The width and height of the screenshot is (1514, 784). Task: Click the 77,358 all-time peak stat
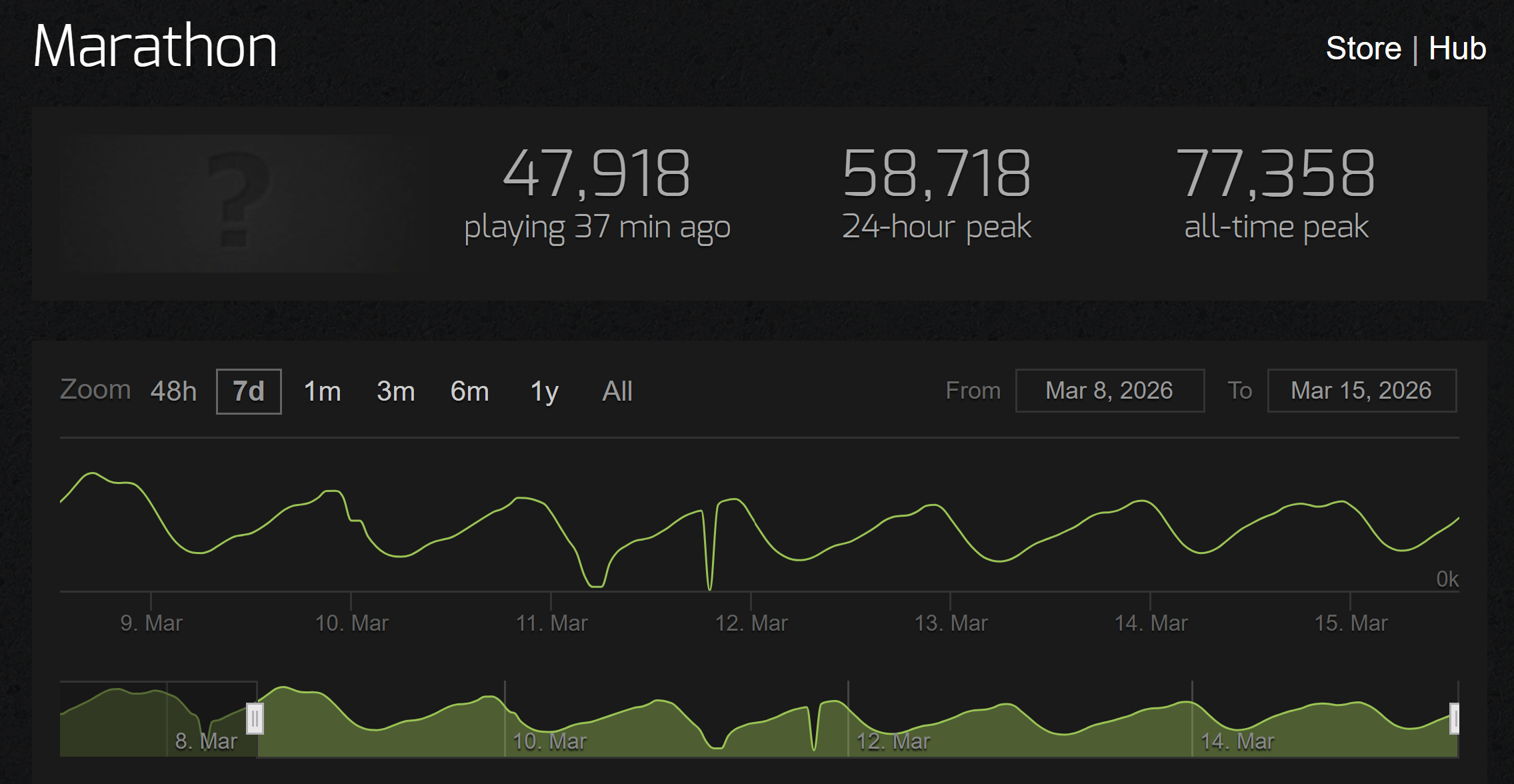pyautogui.click(x=1275, y=173)
